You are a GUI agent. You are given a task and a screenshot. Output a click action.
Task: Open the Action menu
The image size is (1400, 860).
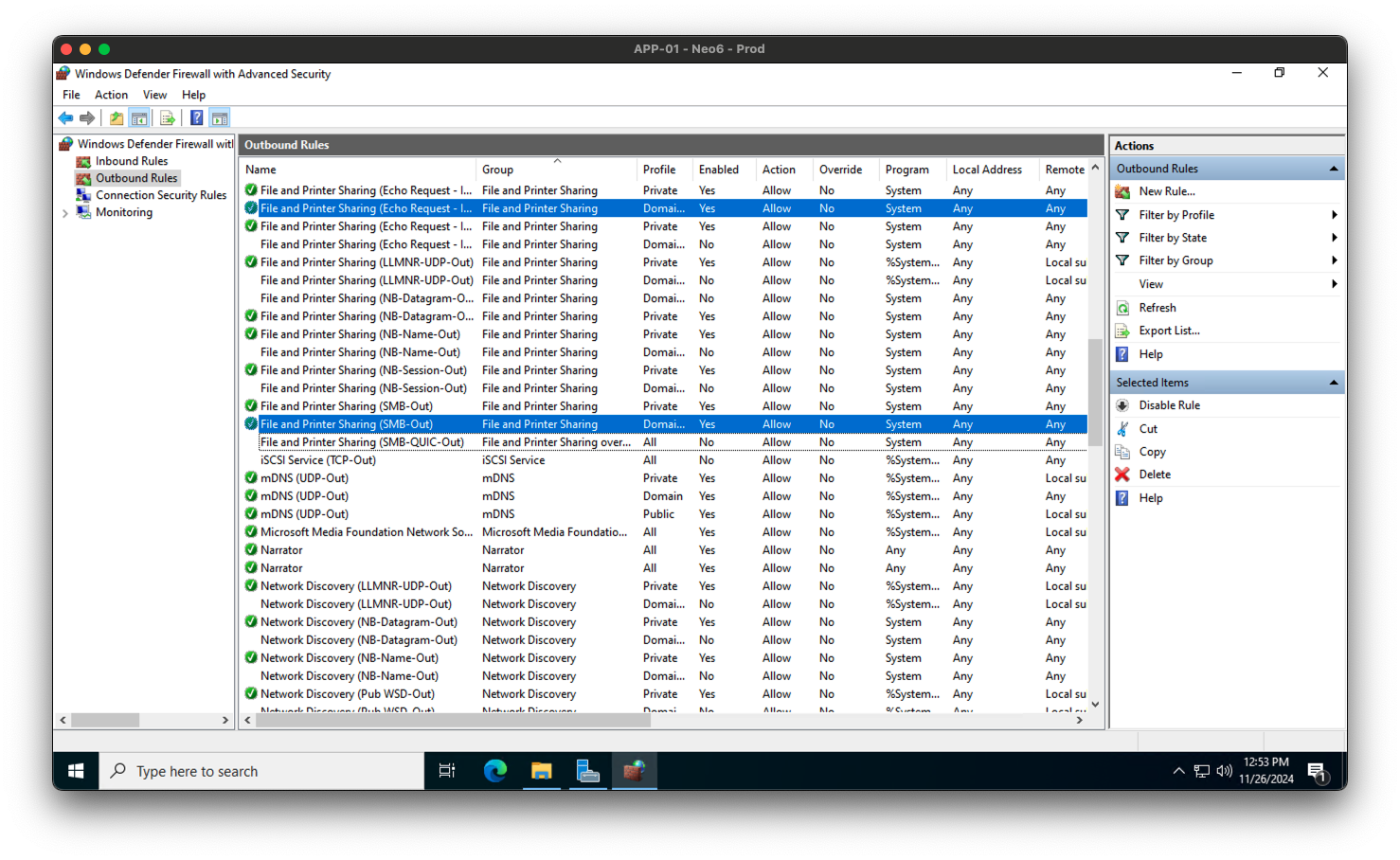(111, 94)
